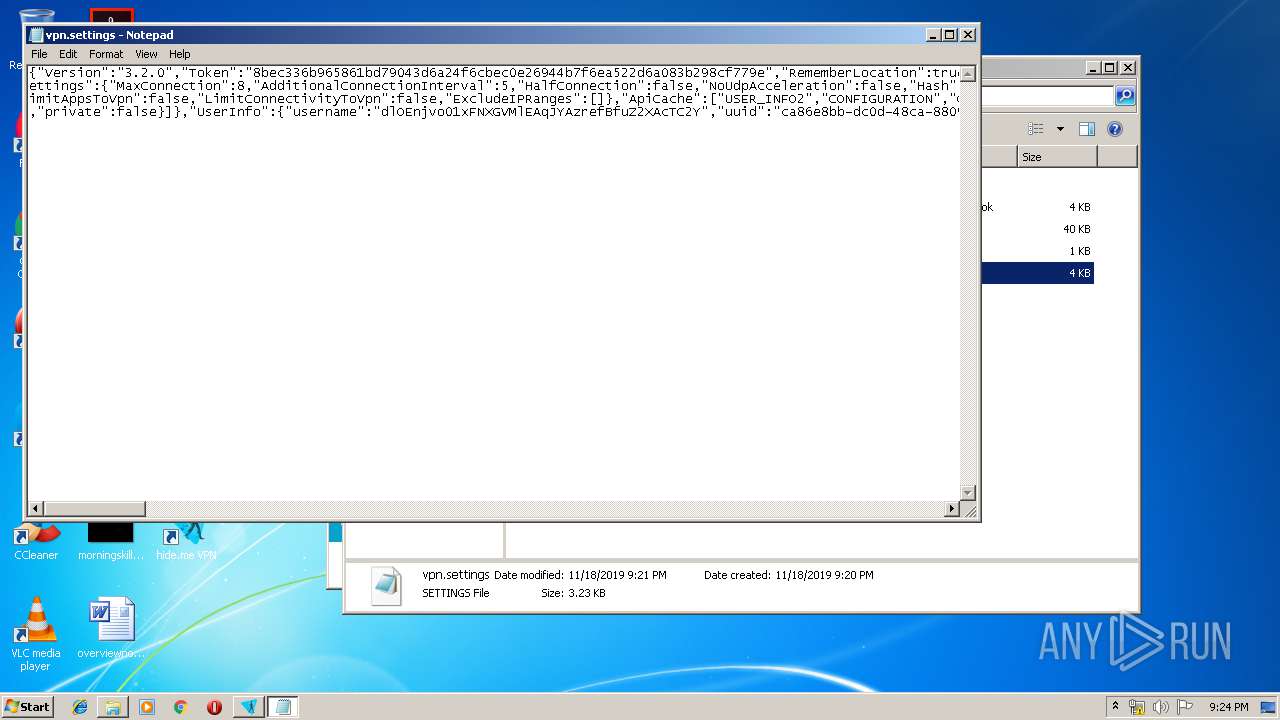The width and height of the screenshot is (1280, 720).
Task: Expand the Explorer view options dropdown arrow
Action: (x=1060, y=129)
